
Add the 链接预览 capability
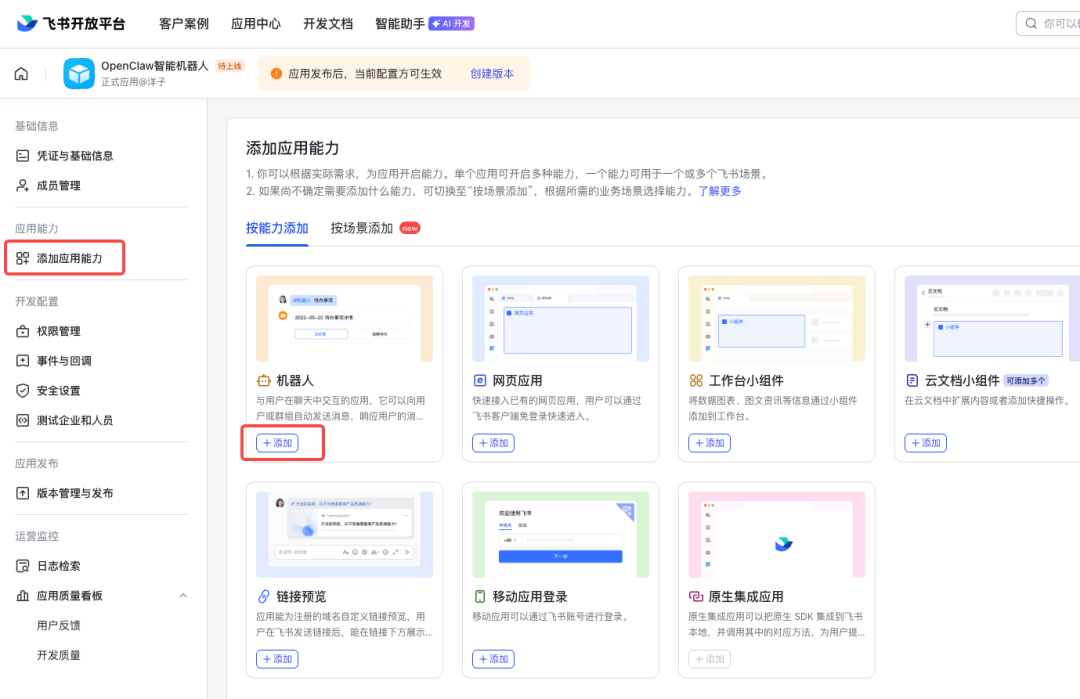pyautogui.click(x=277, y=659)
